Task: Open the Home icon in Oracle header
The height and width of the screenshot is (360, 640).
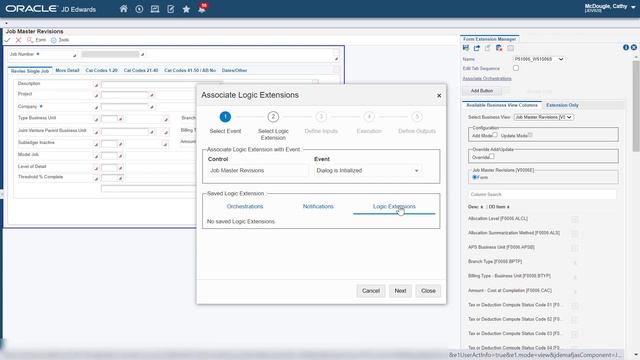Action: coord(123,9)
